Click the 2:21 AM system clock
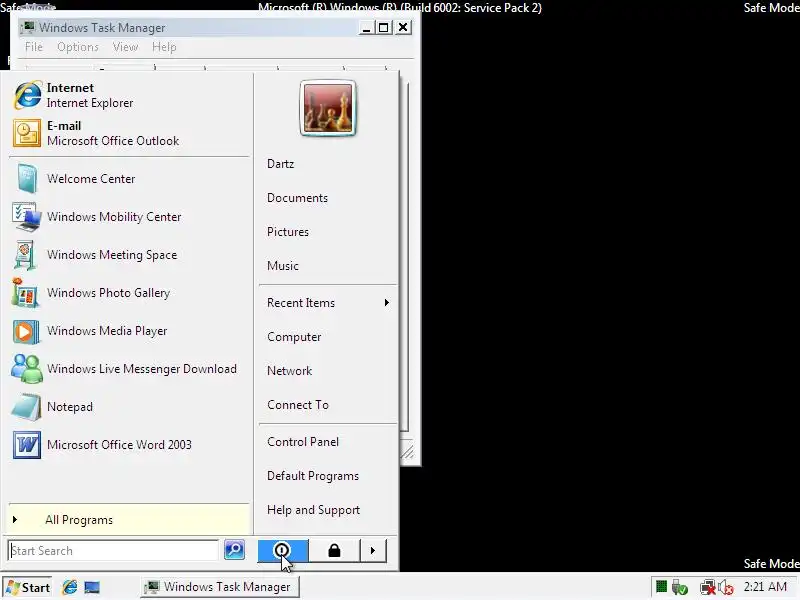The height and width of the screenshot is (600, 800). tap(765, 587)
